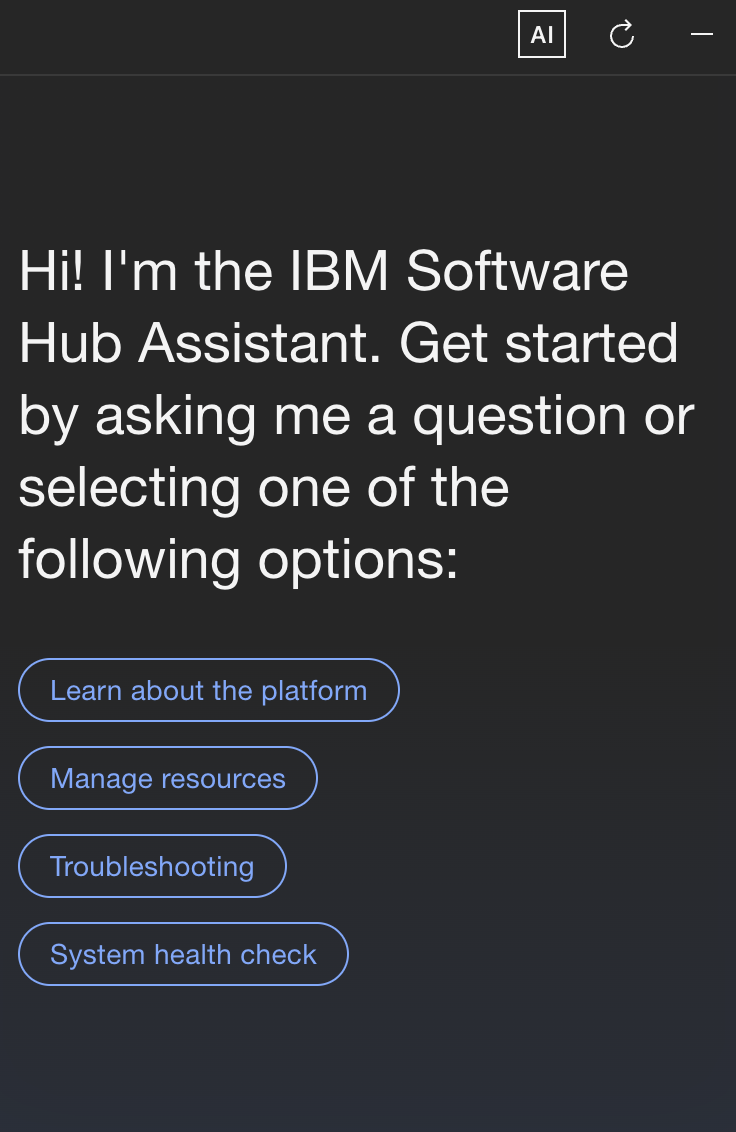Click the AI label icon
The image size is (736, 1132).
(x=542, y=35)
